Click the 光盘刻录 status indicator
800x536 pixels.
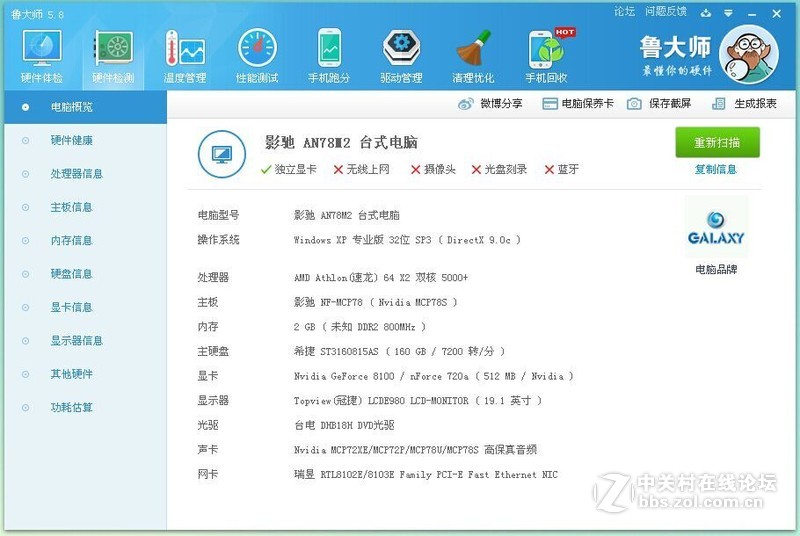(x=499, y=169)
